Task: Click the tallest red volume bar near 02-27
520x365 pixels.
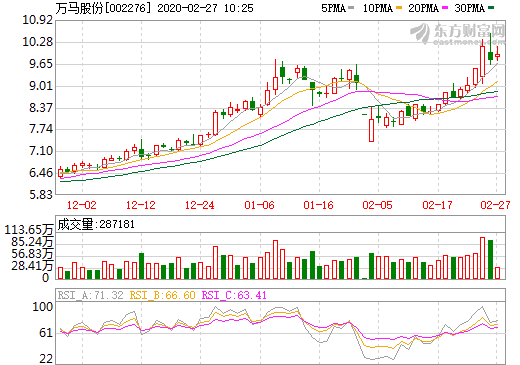Action: pyautogui.click(x=482, y=258)
